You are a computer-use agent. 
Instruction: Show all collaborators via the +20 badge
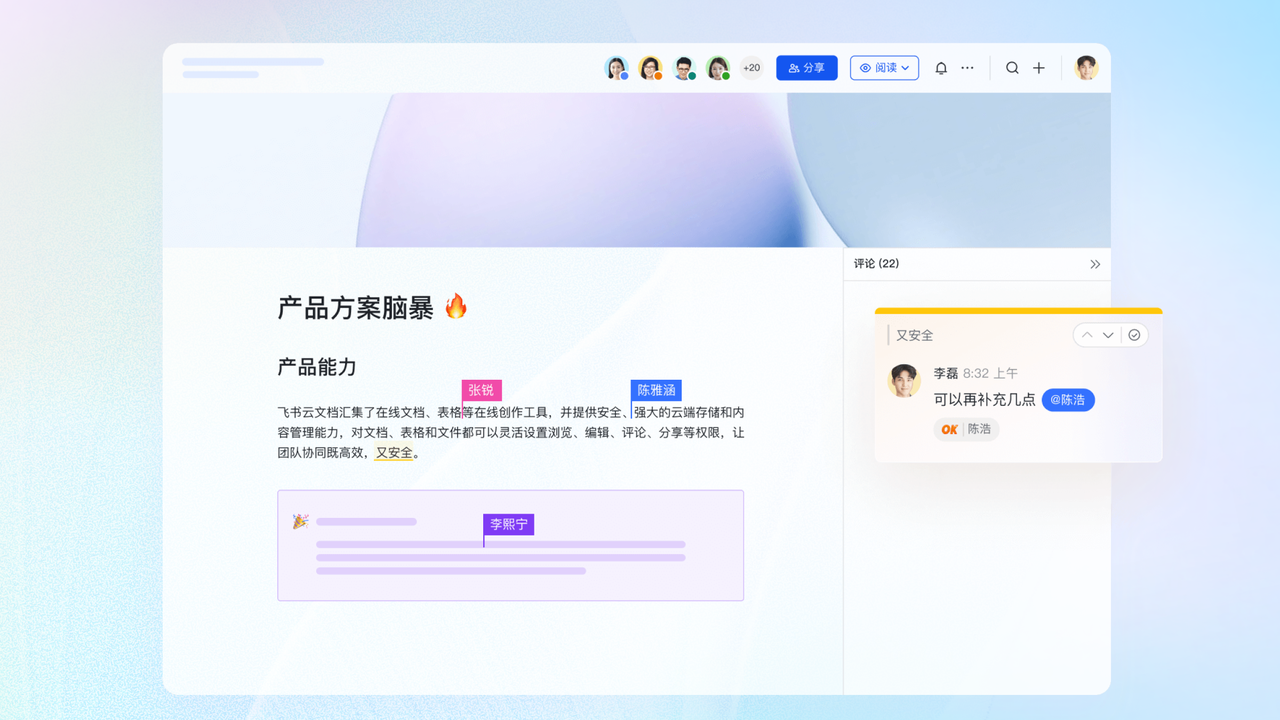click(751, 68)
